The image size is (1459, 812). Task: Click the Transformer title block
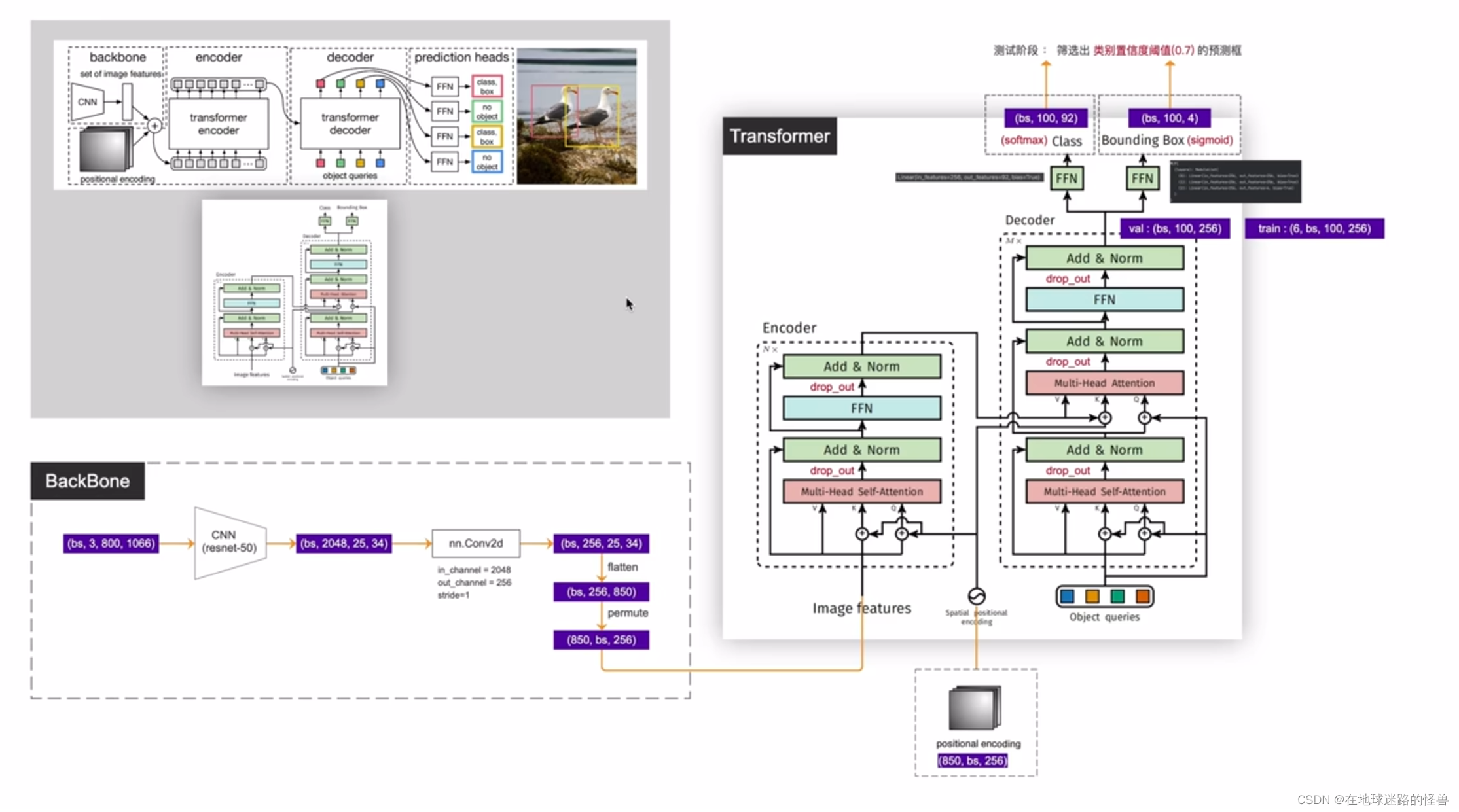[x=779, y=136]
